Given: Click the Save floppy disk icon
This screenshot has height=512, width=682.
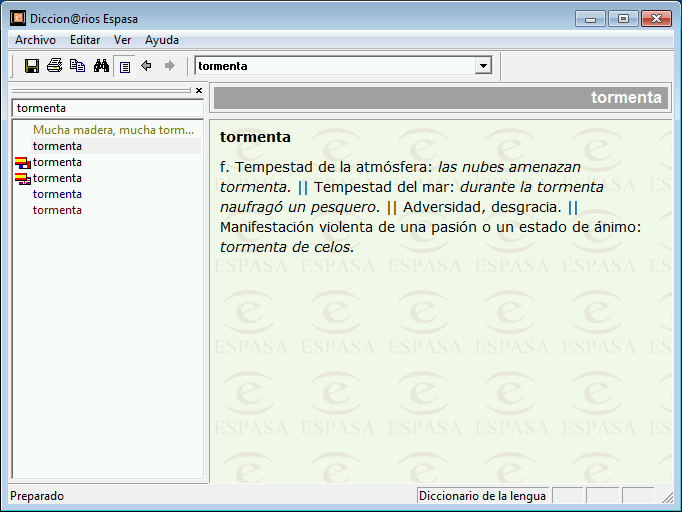Looking at the screenshot, I should tap(32, 66).
